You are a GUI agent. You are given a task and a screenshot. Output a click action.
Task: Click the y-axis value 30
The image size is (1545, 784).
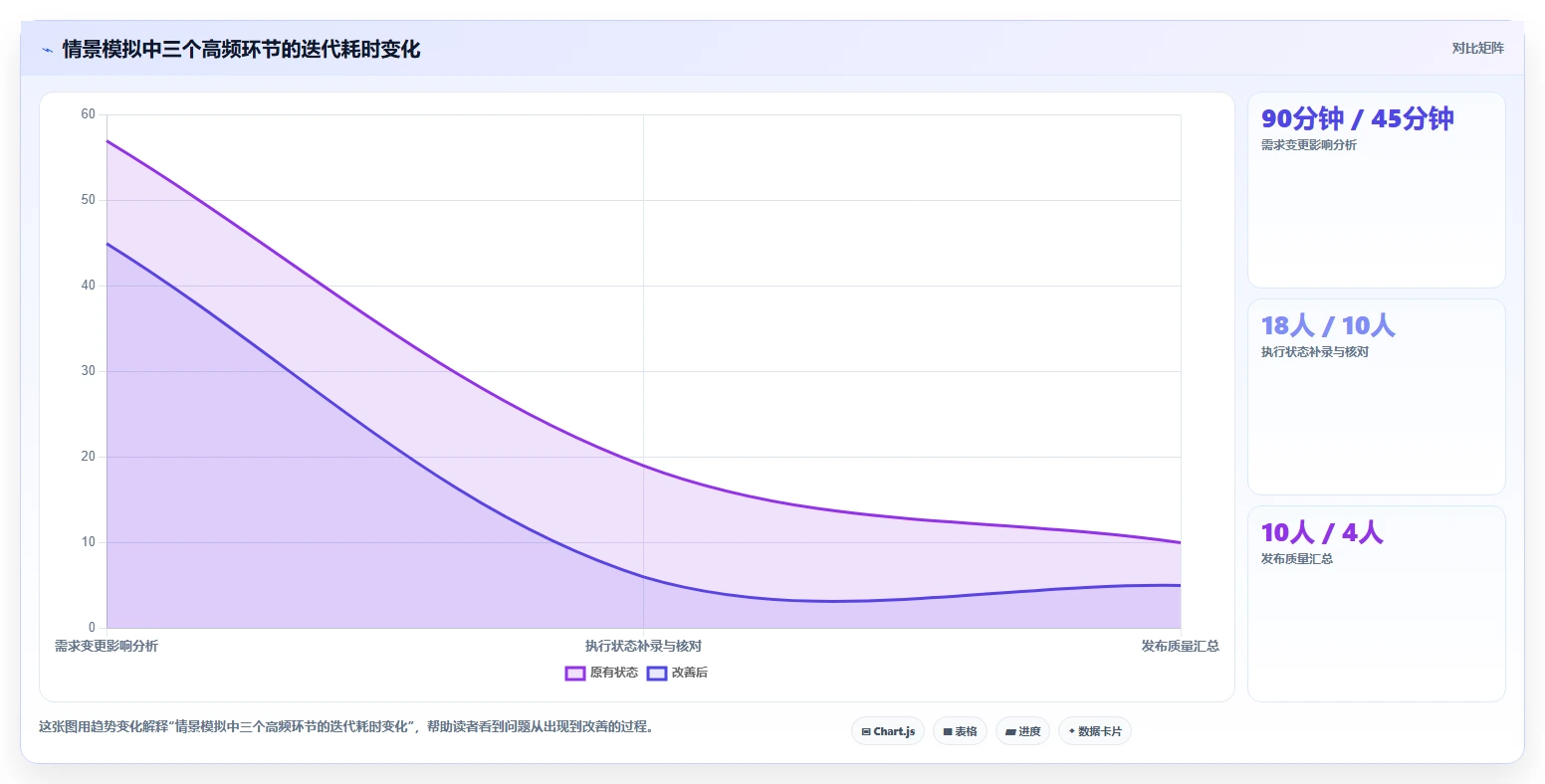tap(89, 371)
